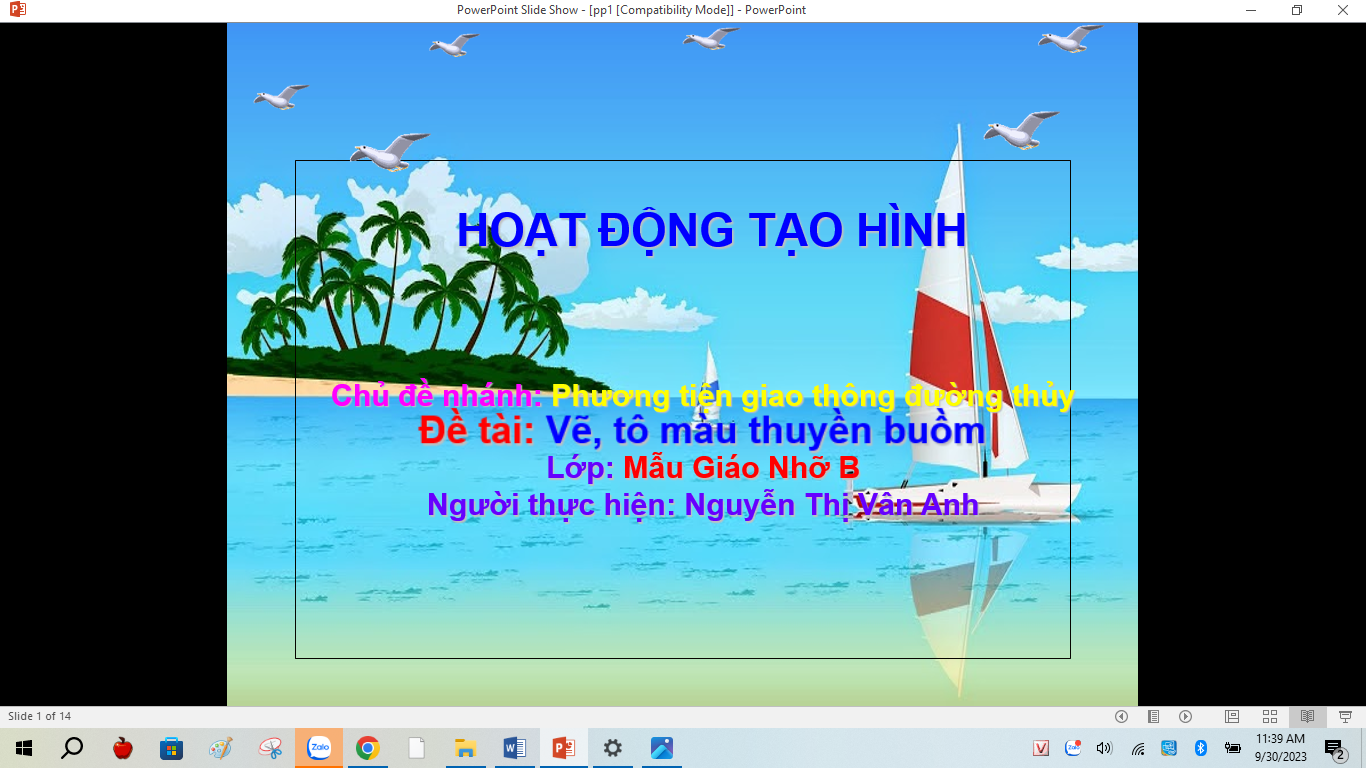Start Slide Show from status bar icon
This screenshot has height=768, width=1366.
(1345, 716)
